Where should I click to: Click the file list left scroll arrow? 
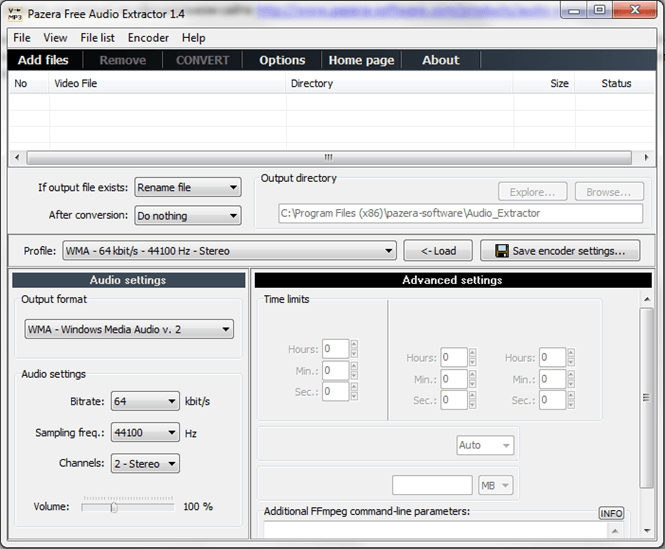point(17,157)
